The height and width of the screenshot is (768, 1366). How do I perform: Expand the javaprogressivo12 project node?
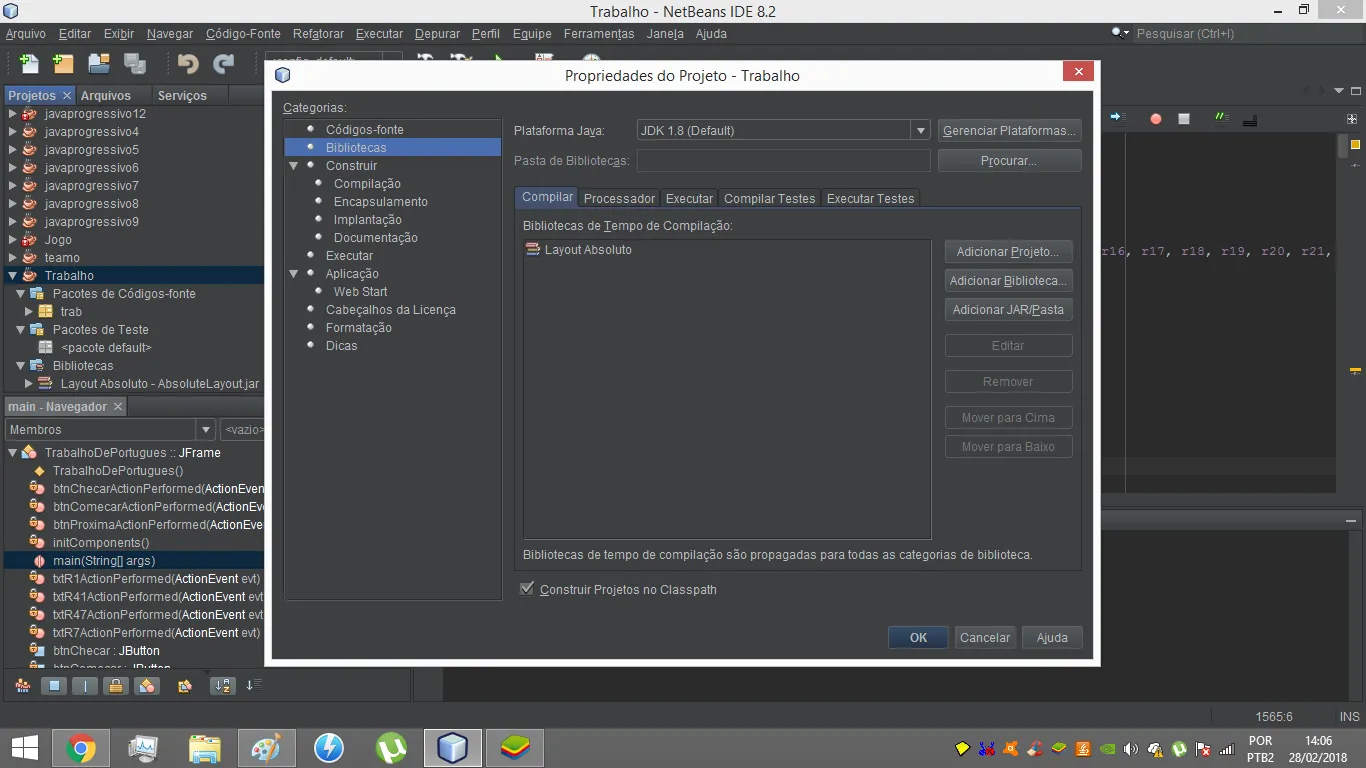point(12,113)
